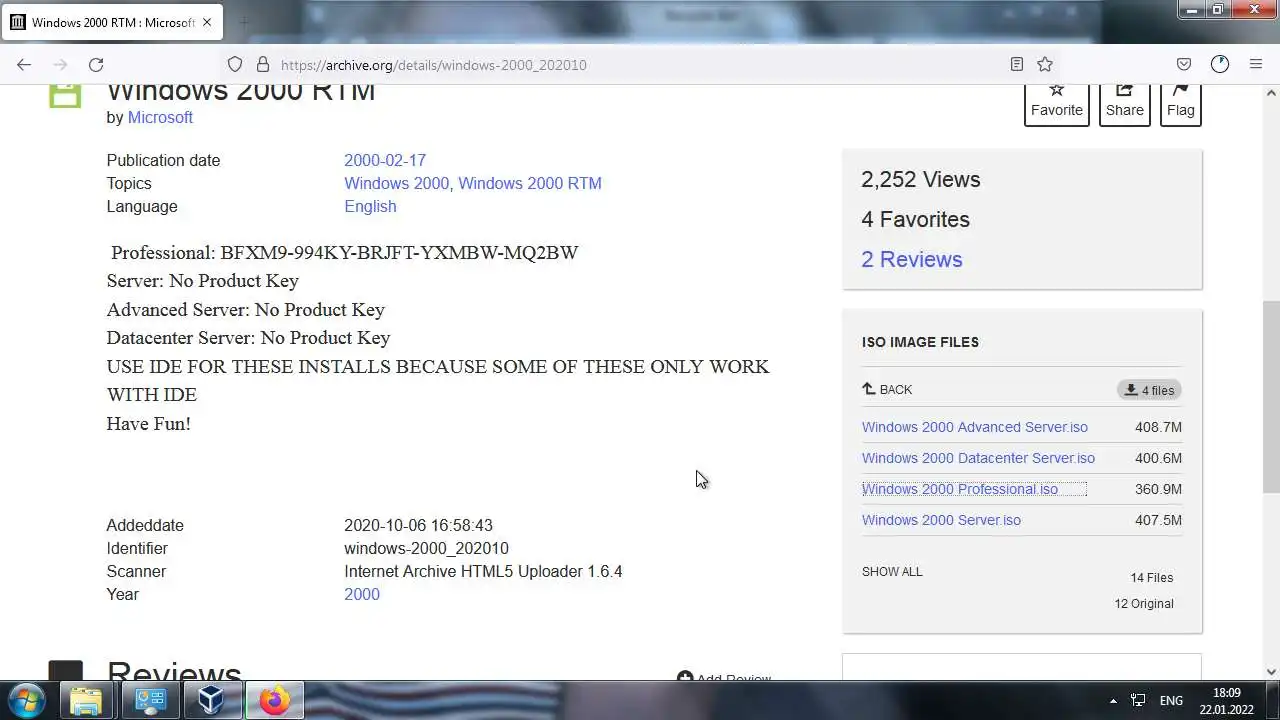Reload the page with refresh icon
Image resolution: width=1280 pixels, height=720 pixels.
96,64
